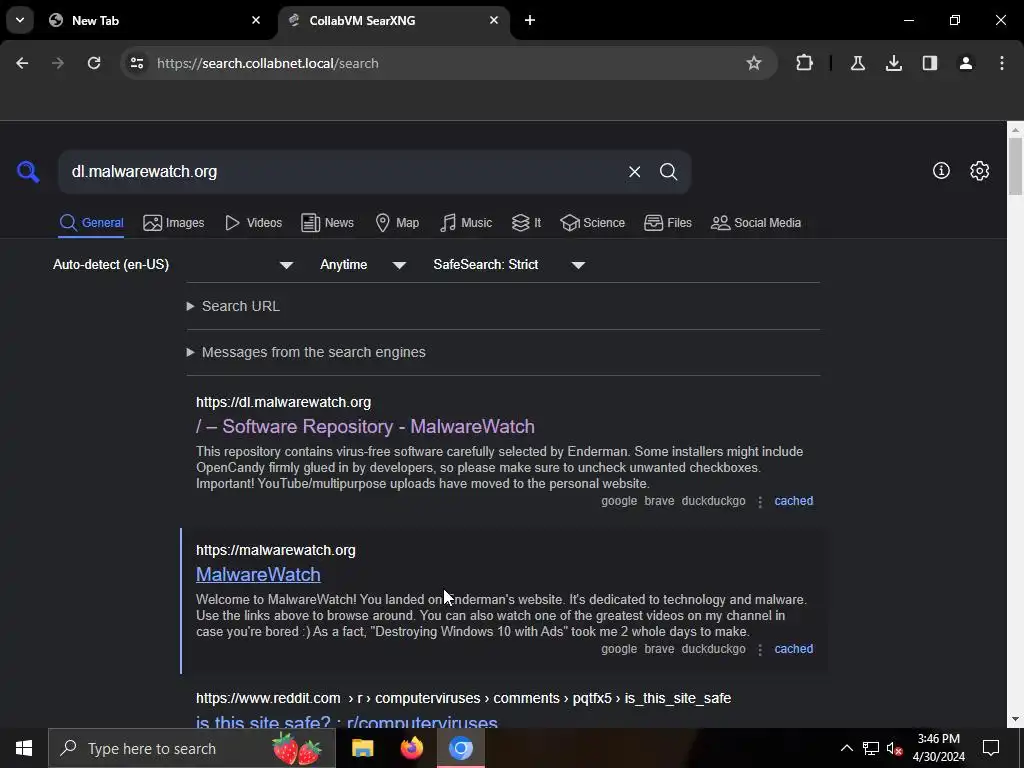
Task: Switch to Music category
Action: pos(466,223)
